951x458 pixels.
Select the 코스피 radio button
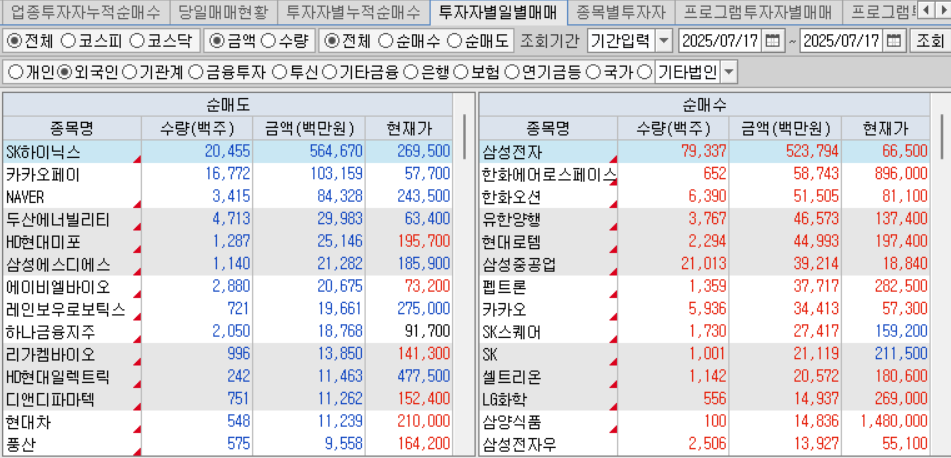(69, 41)
